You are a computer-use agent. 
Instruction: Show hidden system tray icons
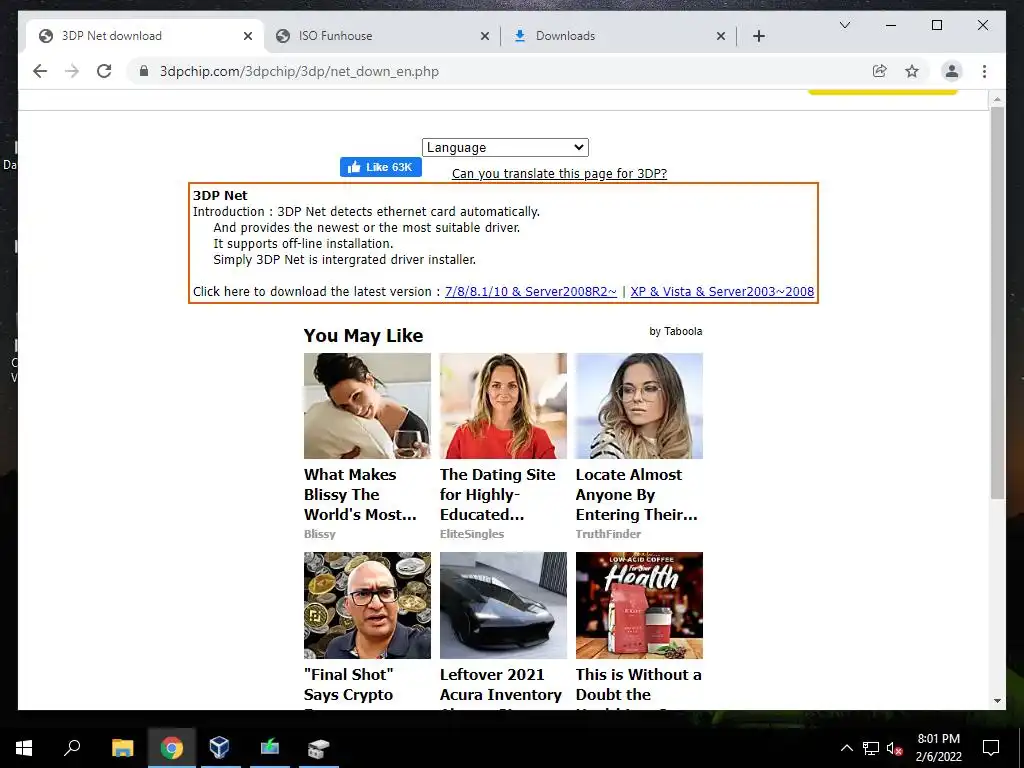click(846, 748)
